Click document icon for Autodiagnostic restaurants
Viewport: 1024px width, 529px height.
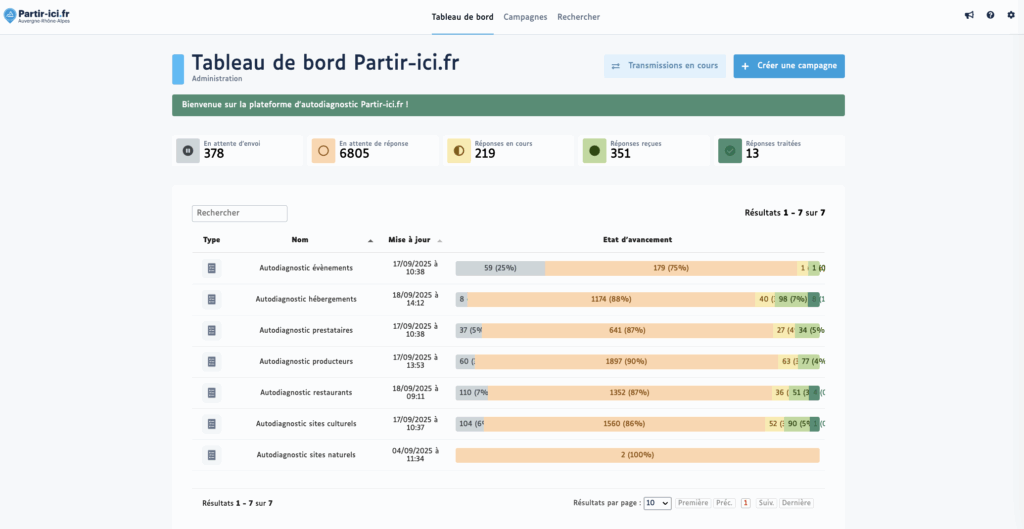[211, 393]
